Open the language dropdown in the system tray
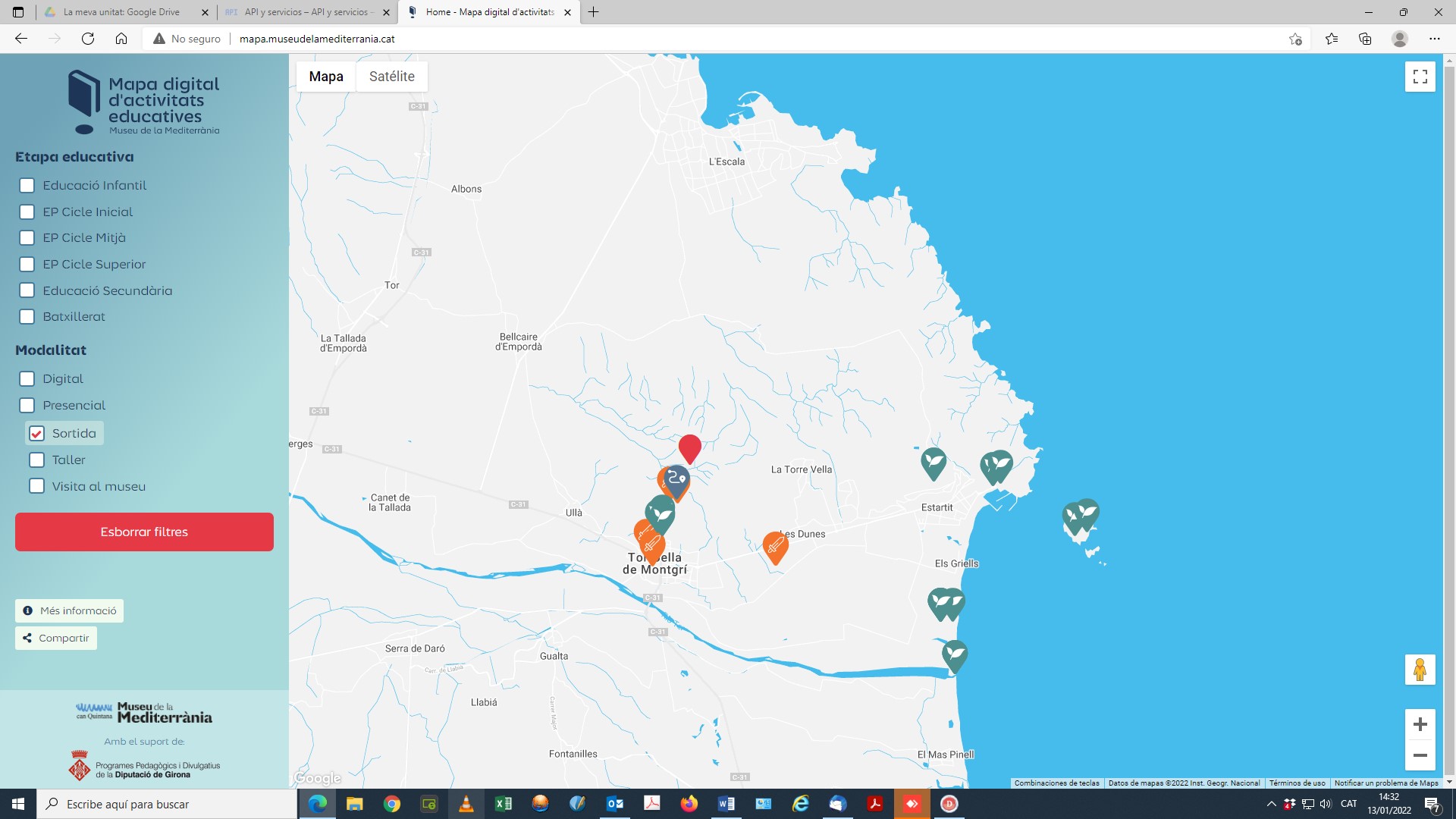 [1348, 804]
